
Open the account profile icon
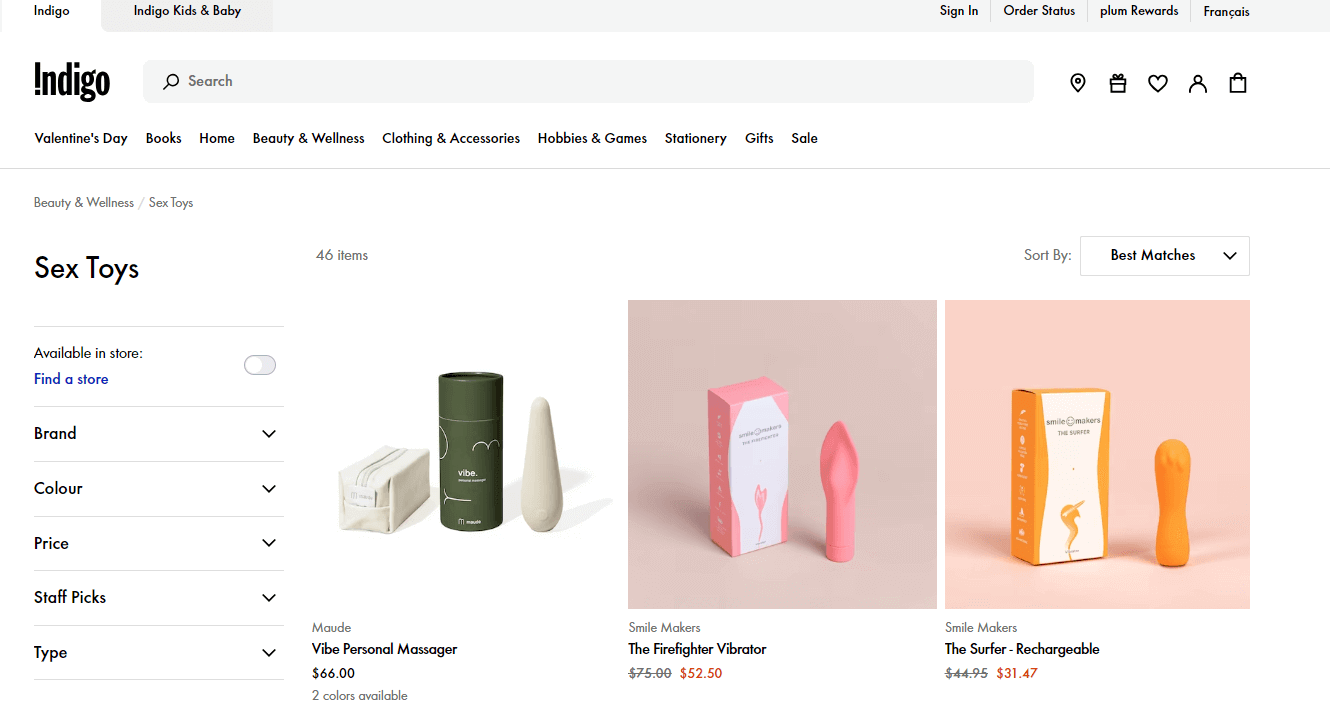click(1198, 83)
